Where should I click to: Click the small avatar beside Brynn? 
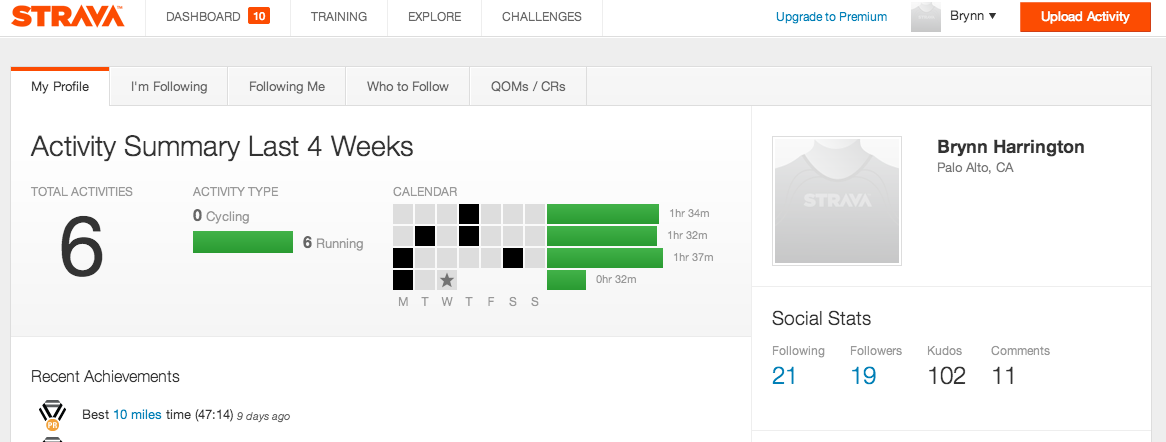click(x=926, y=17)
